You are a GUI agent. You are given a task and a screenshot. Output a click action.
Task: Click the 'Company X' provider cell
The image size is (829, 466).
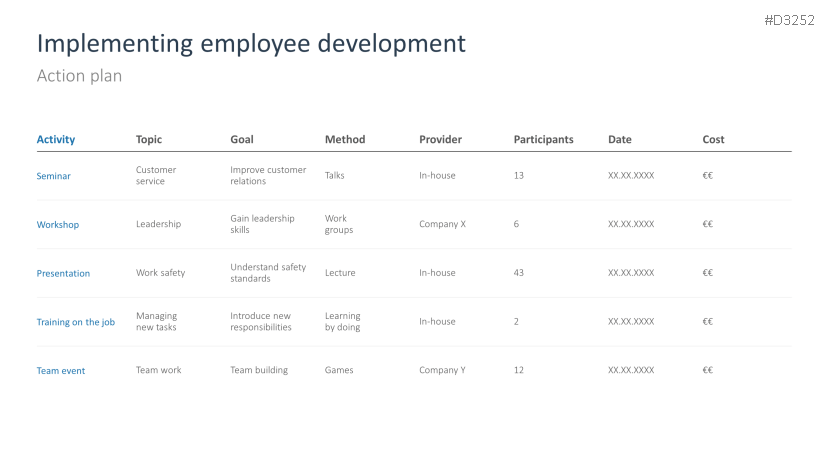click(442, 224)
